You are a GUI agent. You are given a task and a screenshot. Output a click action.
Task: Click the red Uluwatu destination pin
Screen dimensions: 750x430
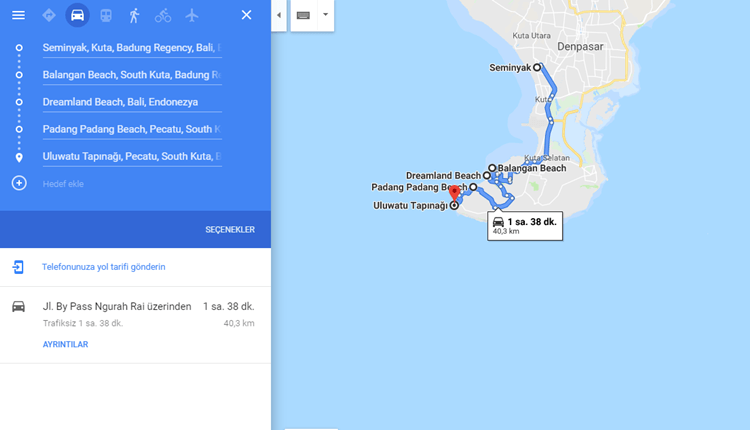click(x=454, y=194)
